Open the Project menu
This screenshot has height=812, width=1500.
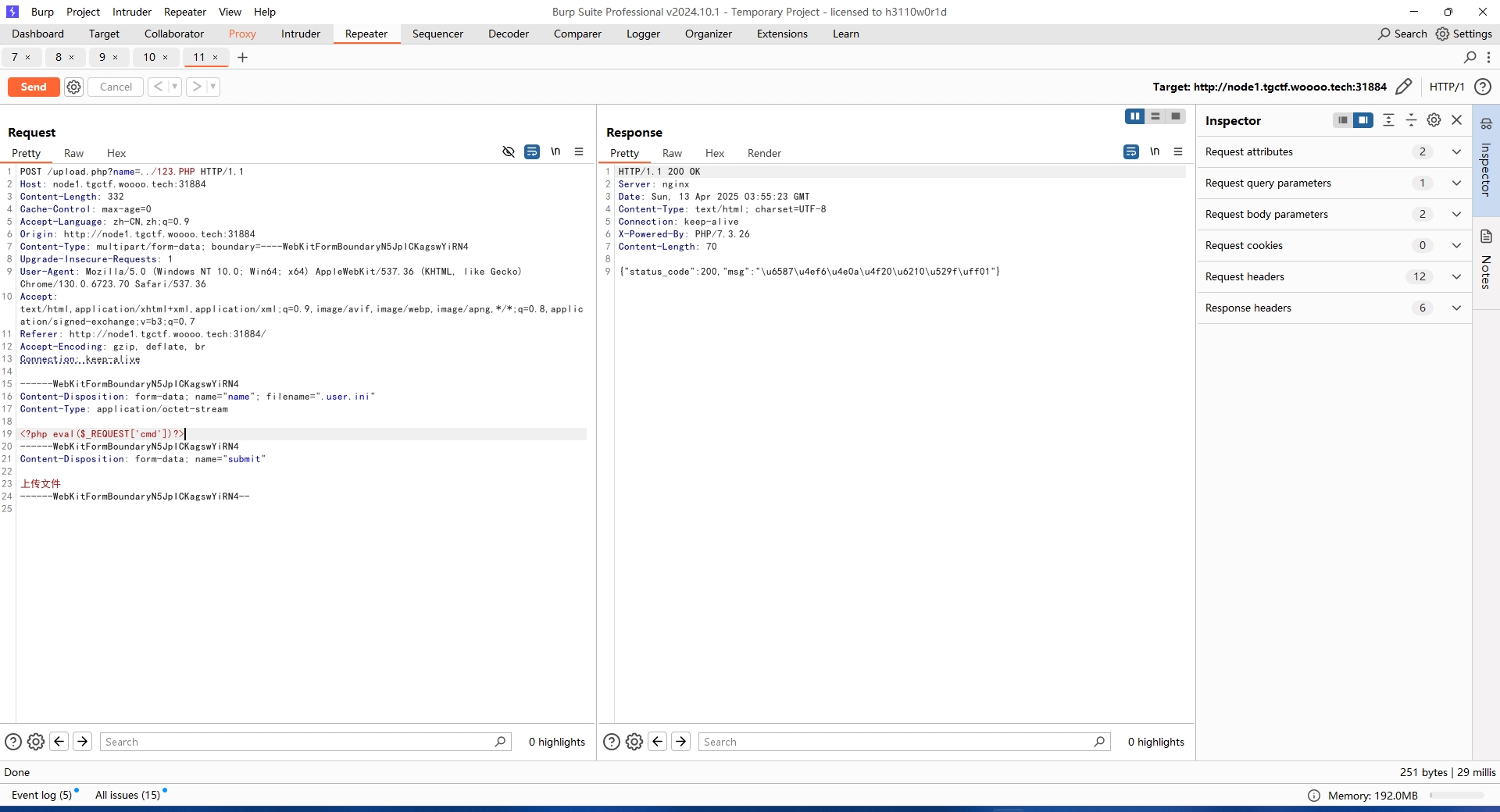(x=83, y=12)
